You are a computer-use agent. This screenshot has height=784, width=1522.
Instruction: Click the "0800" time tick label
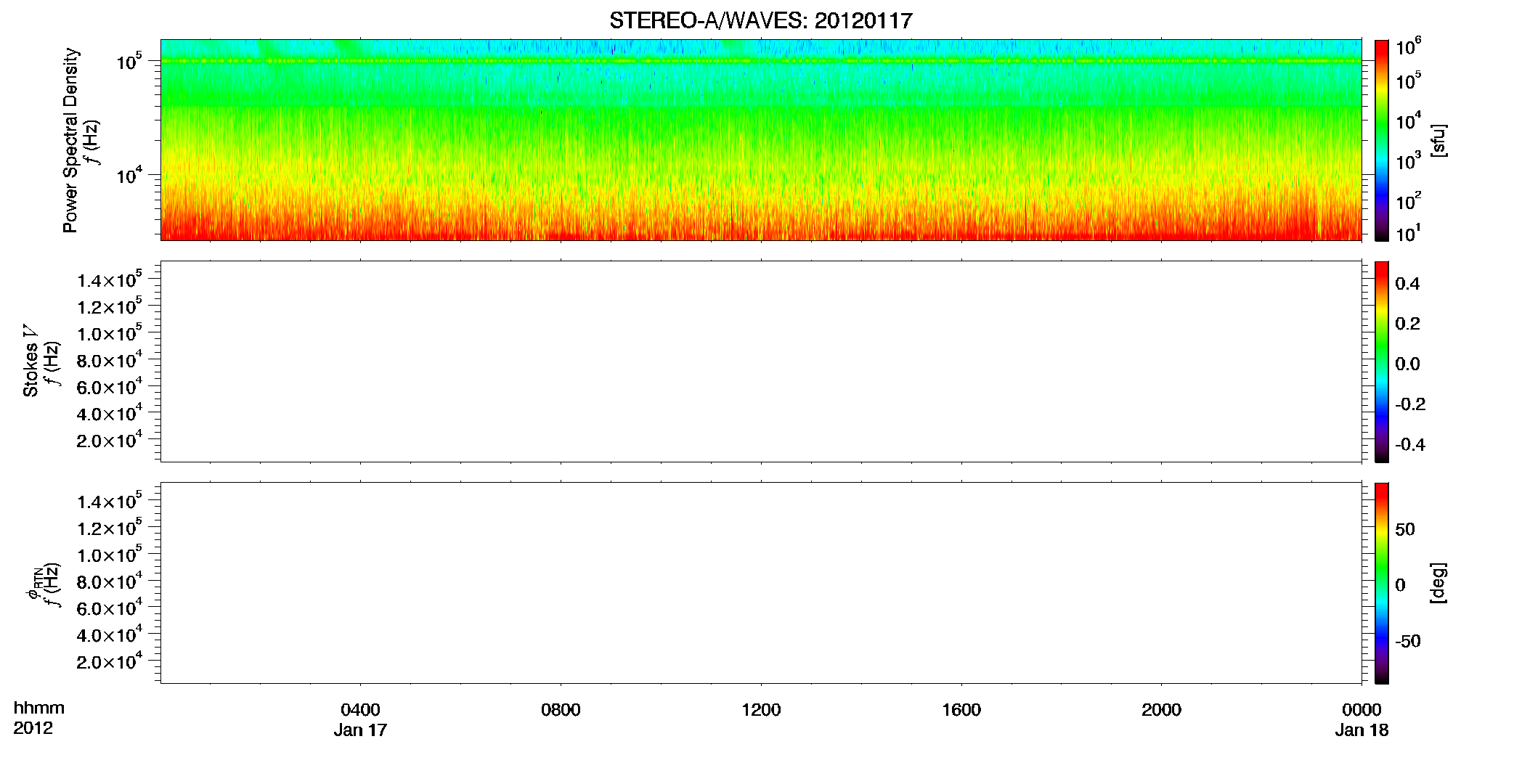pyautogui.click(x=561, y=710)
